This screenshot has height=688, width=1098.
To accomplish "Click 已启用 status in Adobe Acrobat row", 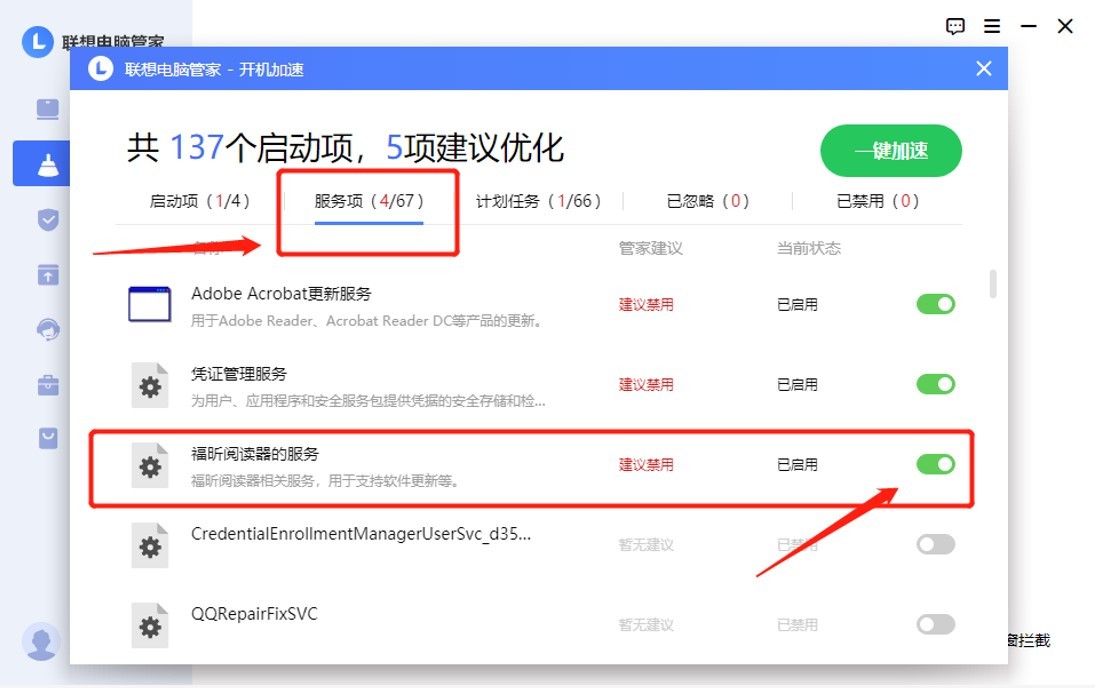I will click(x=797, y=305).
